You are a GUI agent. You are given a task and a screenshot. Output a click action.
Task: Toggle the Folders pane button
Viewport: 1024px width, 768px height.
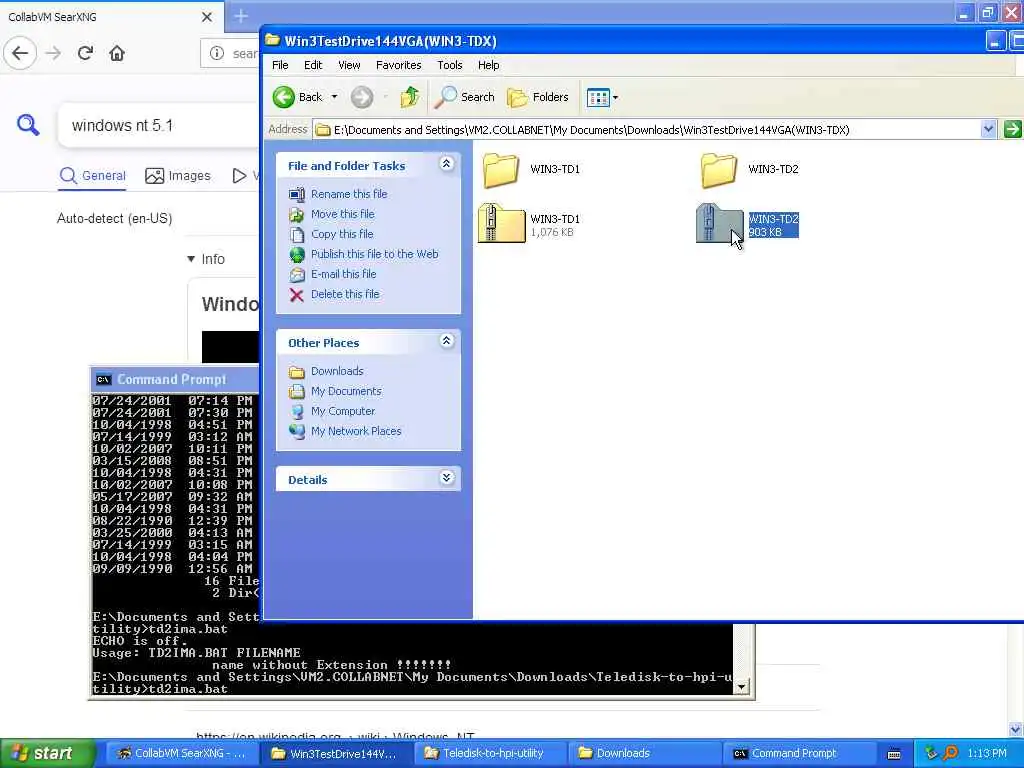pos(537,97)
